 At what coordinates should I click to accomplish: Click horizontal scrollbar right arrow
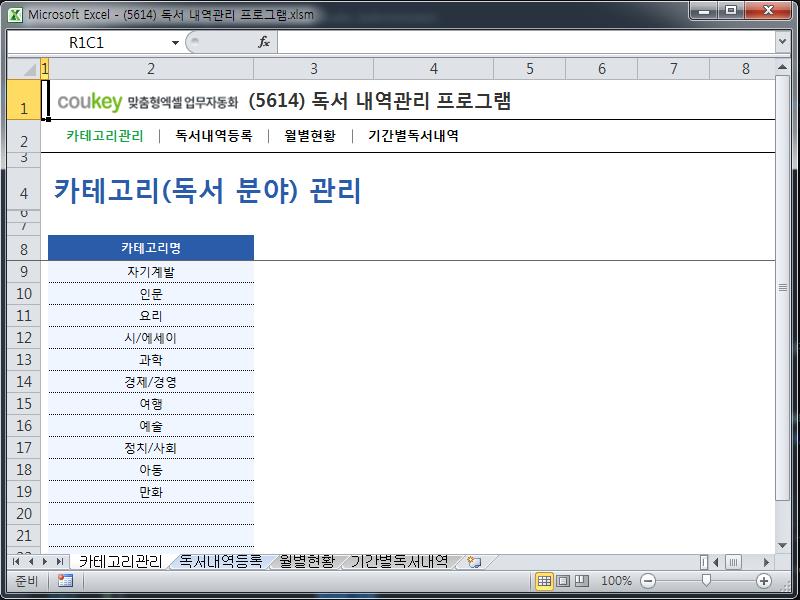coord(766,562)
